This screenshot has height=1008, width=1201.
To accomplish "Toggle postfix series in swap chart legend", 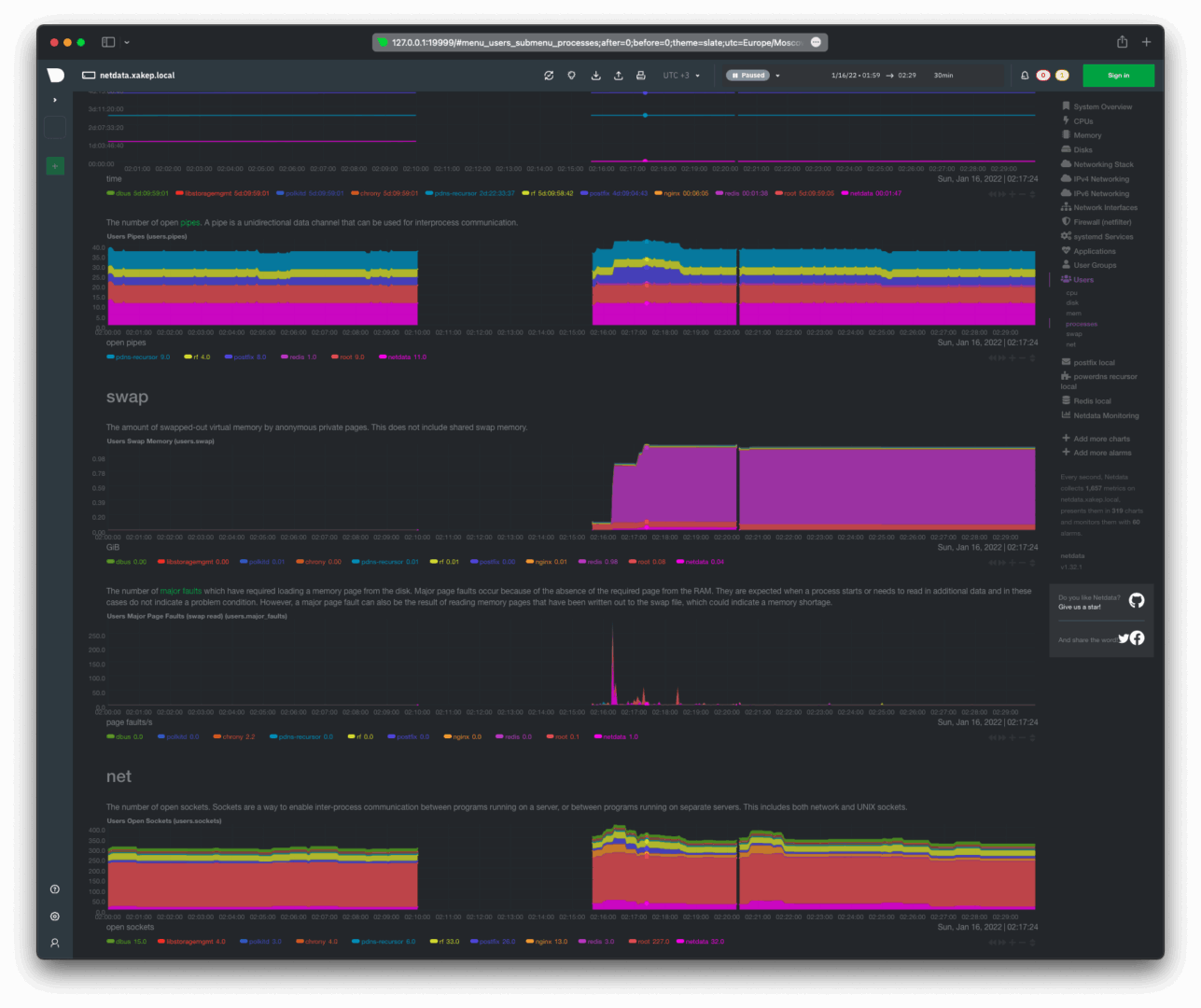I will coord(493,562).
